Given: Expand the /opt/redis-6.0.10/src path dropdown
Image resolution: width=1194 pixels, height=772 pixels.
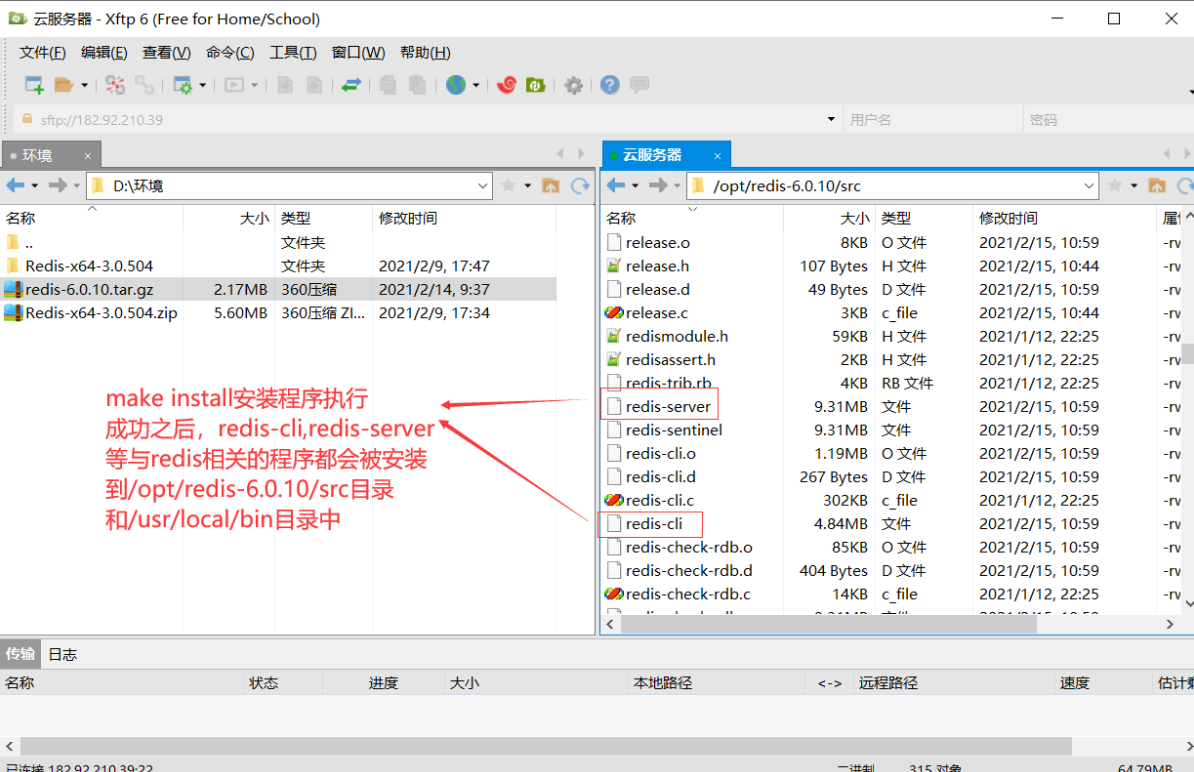Looking at the screenshot, I should tap(1089, 186).
